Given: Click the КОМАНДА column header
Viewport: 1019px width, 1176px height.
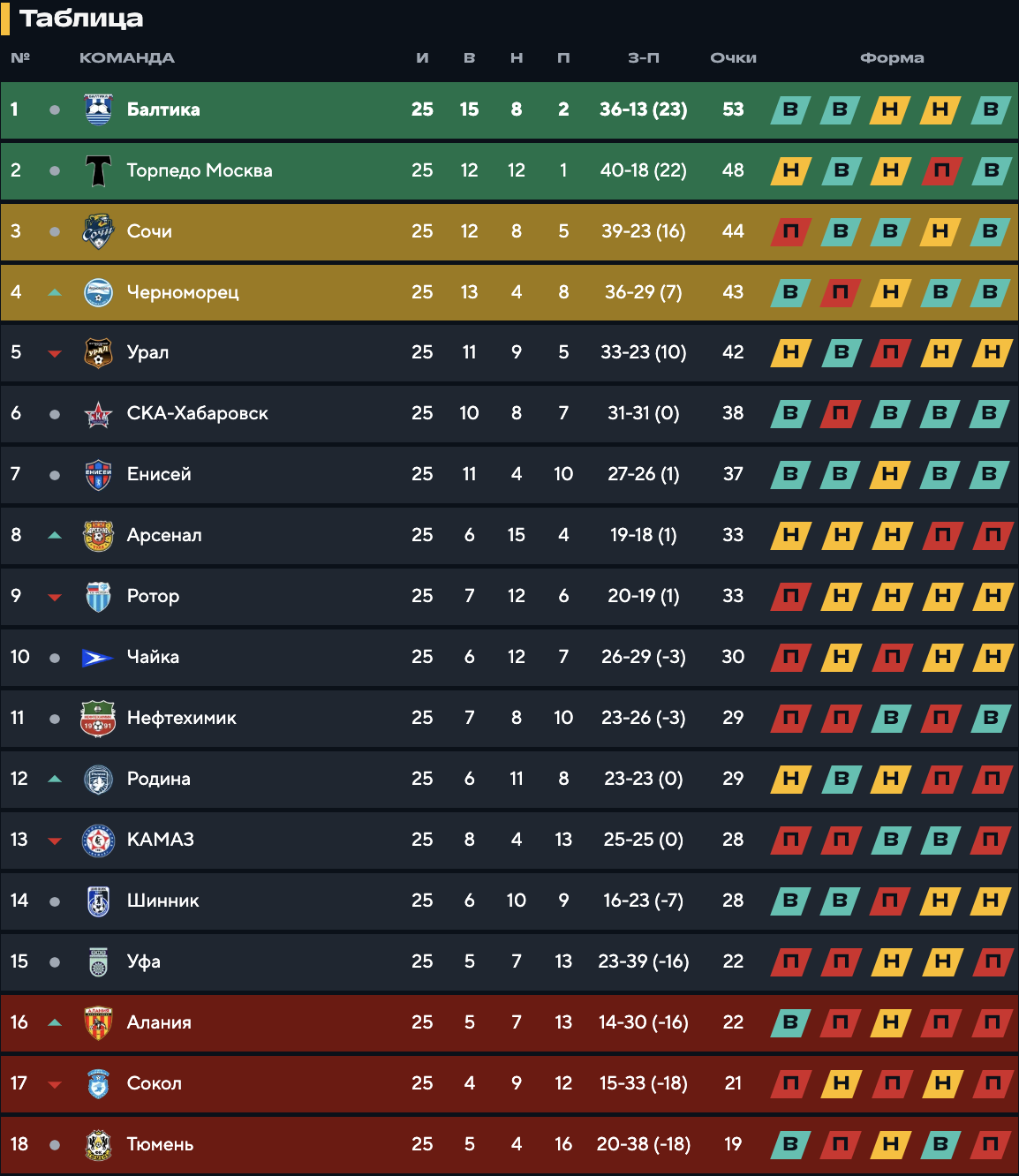Looking at the screenshot, I should click(x=127, y=58).
